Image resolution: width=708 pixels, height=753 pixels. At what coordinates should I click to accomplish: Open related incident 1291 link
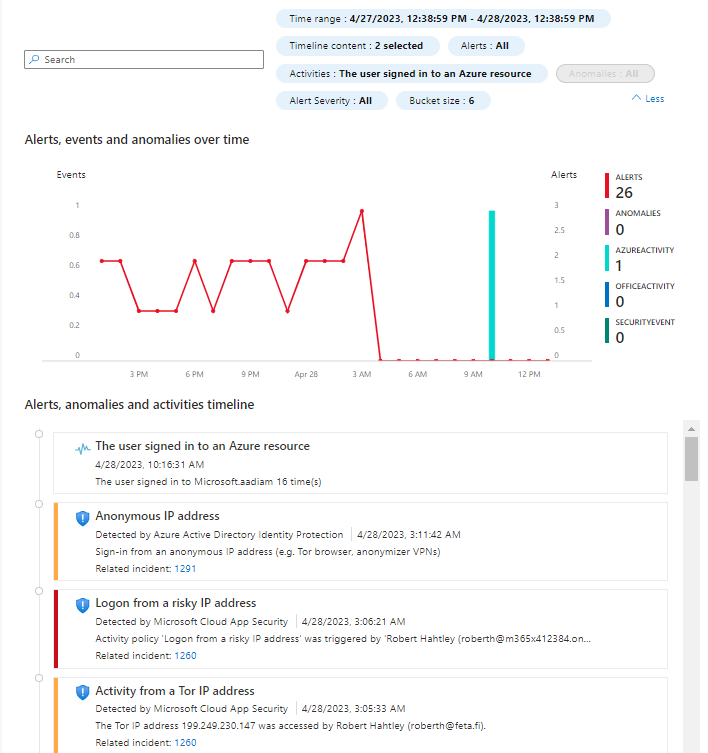coord(185,568)
